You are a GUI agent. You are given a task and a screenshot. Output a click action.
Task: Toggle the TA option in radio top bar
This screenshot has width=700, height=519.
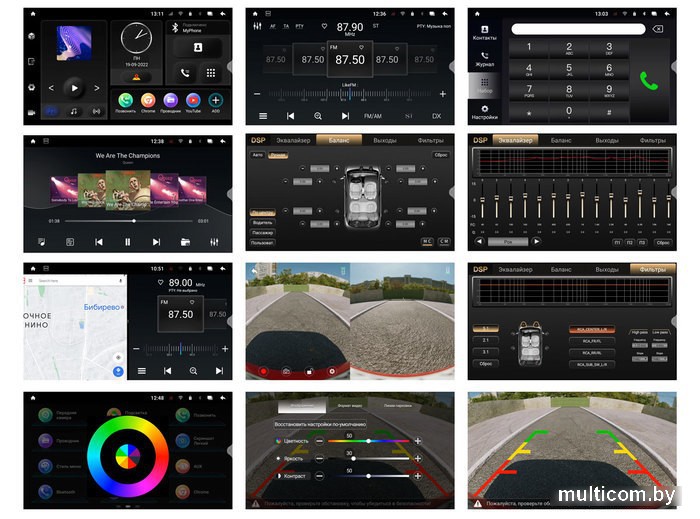pyautogui.click(x=285, y=26)
